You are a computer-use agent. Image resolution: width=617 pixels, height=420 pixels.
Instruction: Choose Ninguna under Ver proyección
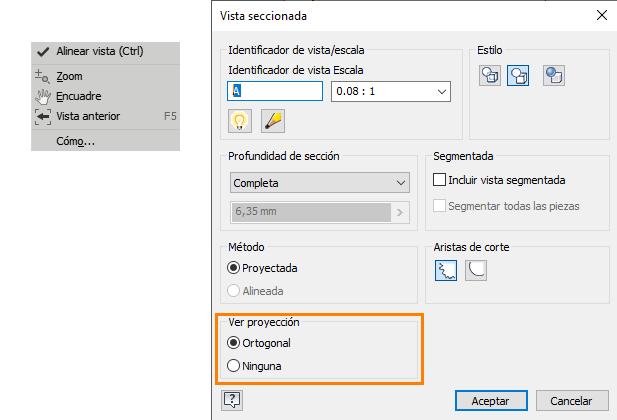[x=235, y=366]
